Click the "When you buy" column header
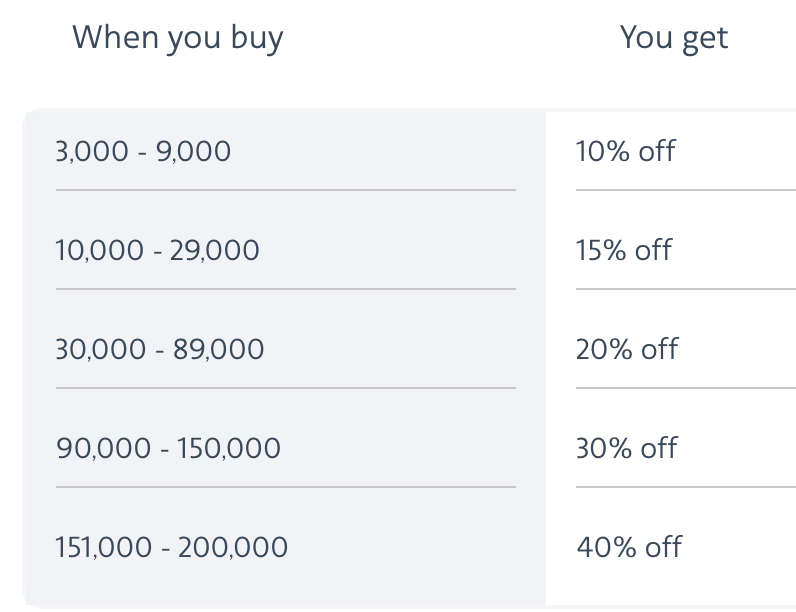 click(x=178, y=38)
